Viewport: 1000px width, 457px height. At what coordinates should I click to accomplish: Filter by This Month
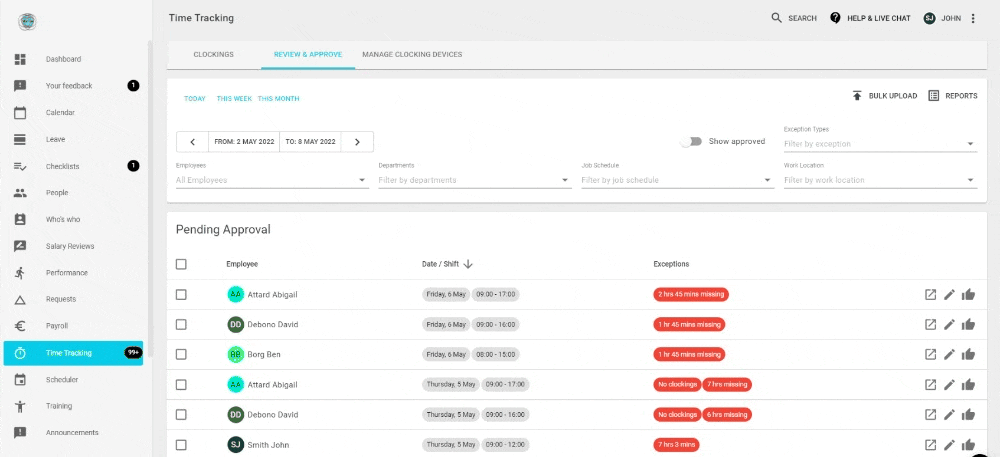(278, 99)
